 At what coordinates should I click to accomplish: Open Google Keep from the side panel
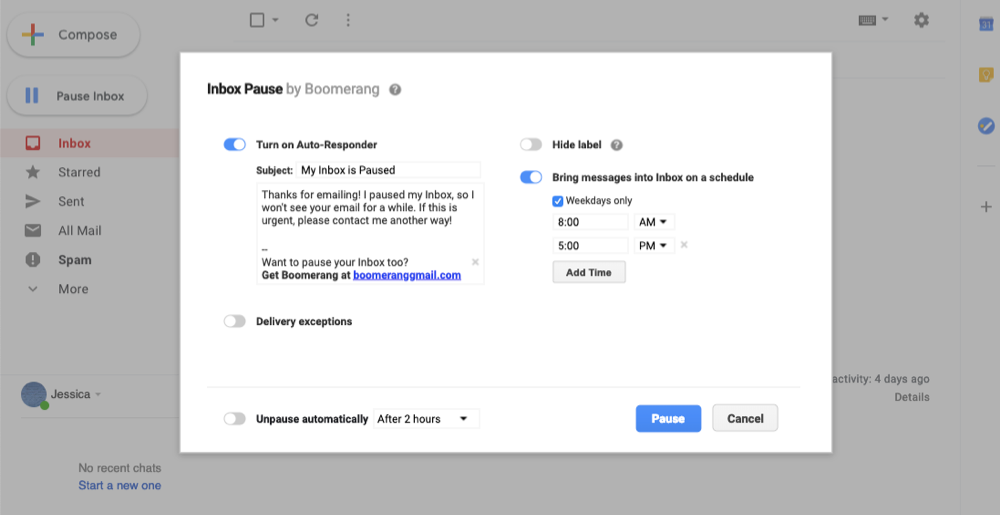(985, 75)
